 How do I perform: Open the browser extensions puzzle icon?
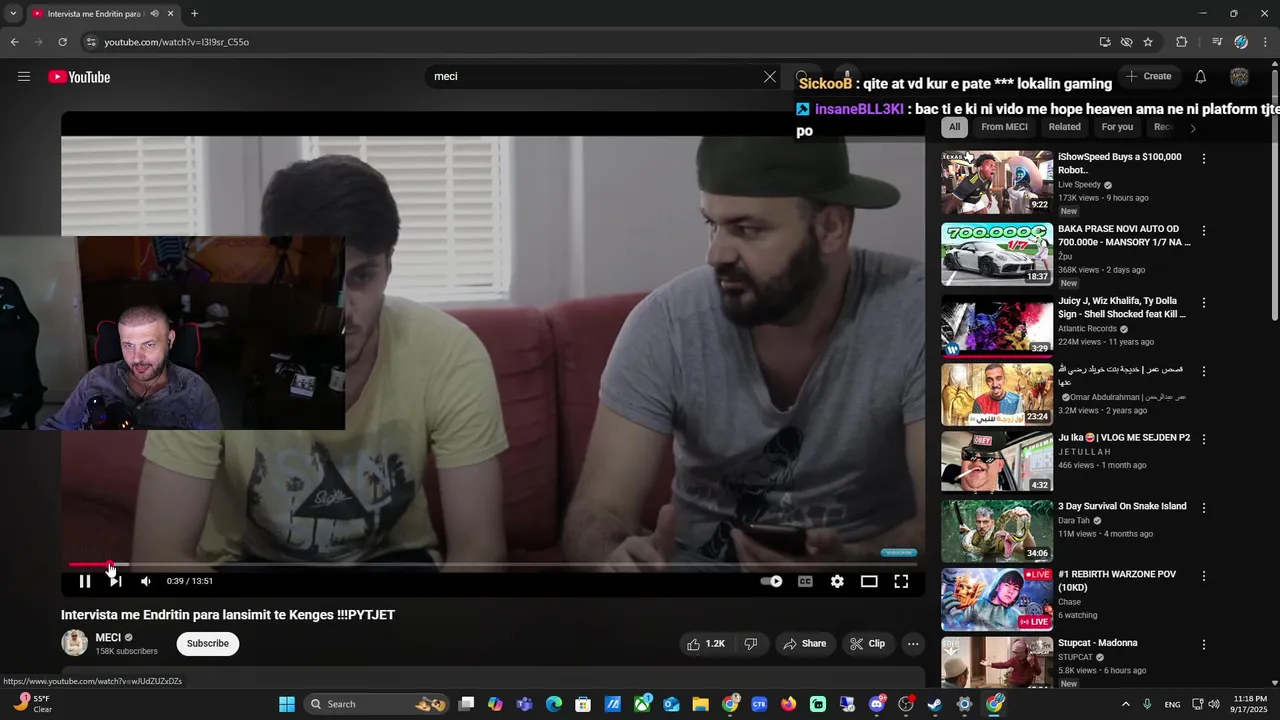(1181, 42)
